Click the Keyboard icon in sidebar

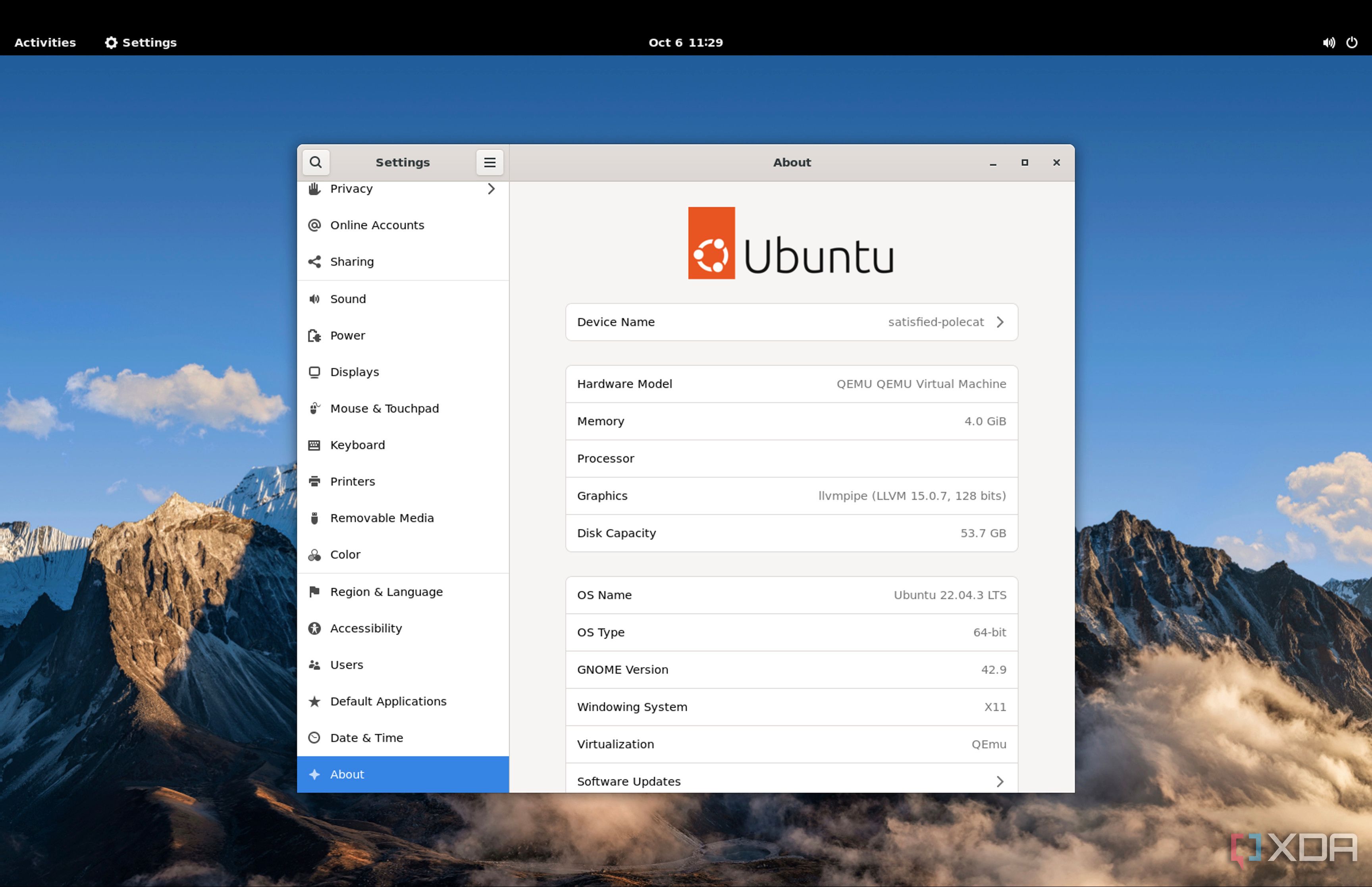click(314, 445)
